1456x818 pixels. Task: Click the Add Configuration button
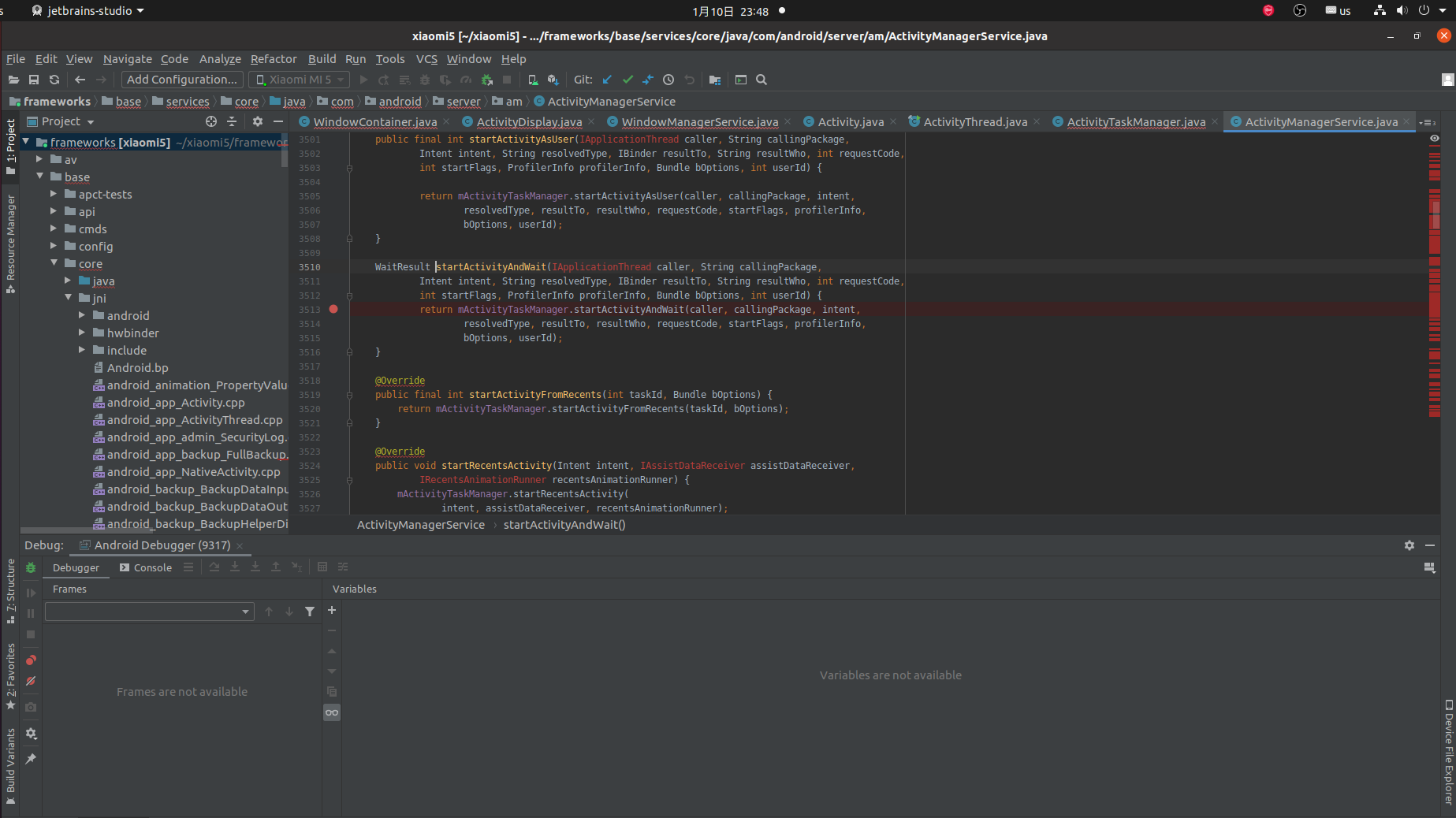click(181, 79)
